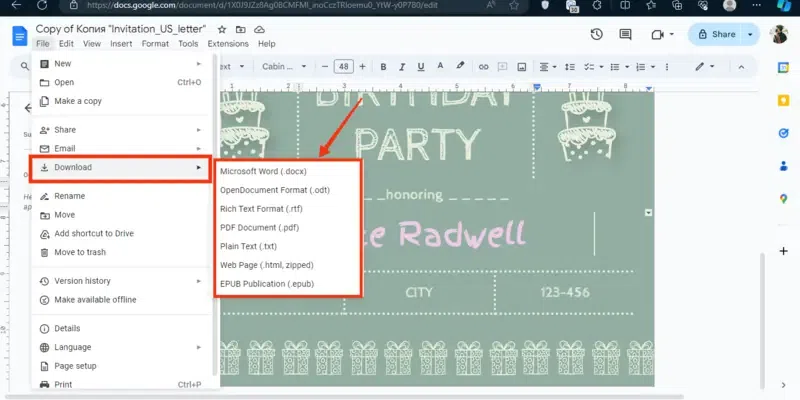Image resolution: width=800 pixels, height=400 pixels.
Task: Refresh the browser page
Action: point(42,5)
